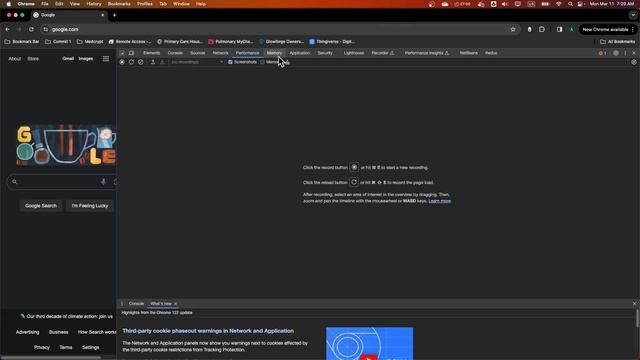Select the Memory tab

(x=274, y=53)
